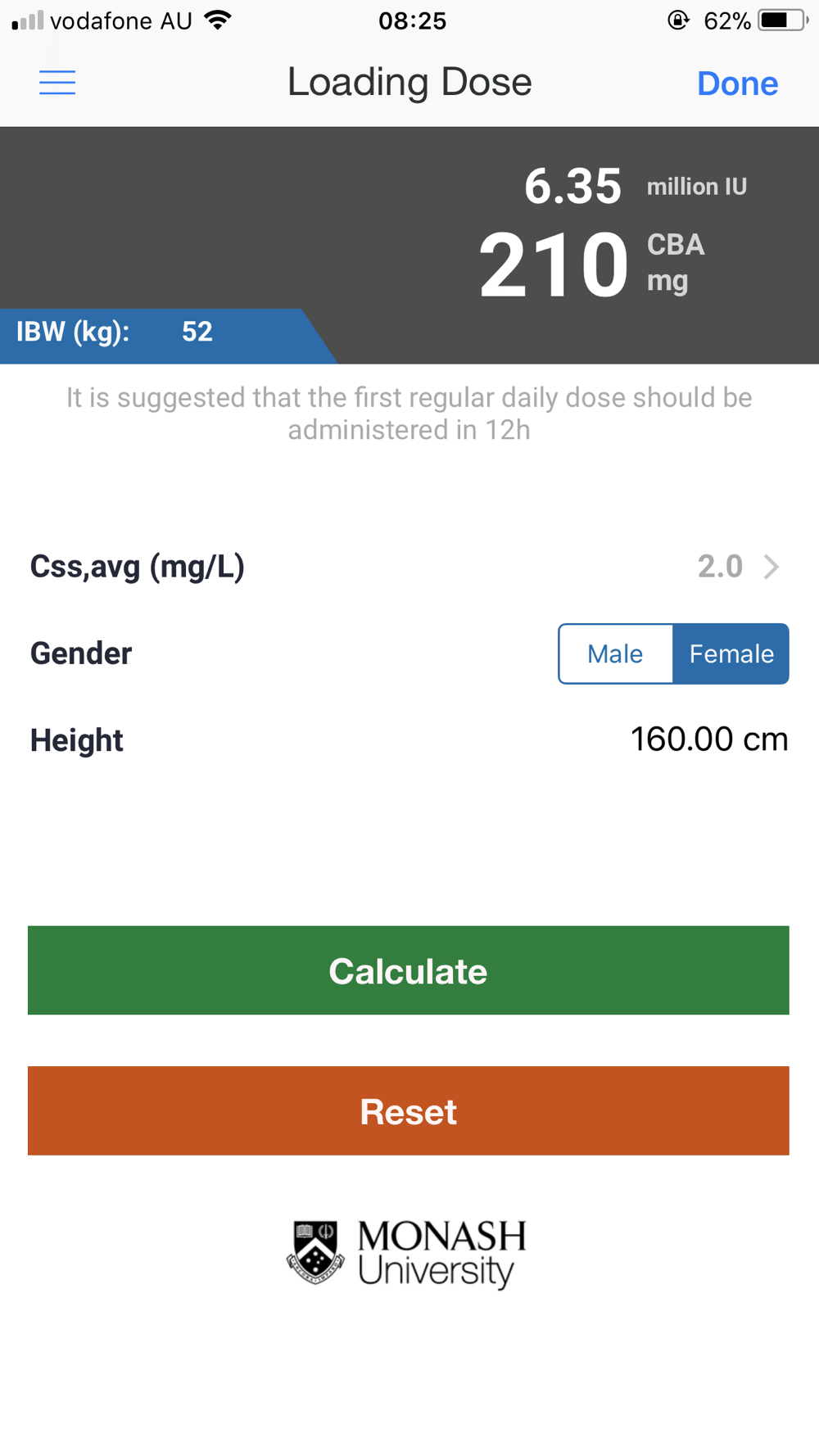Tap the green Calculate button

(409, 970)
